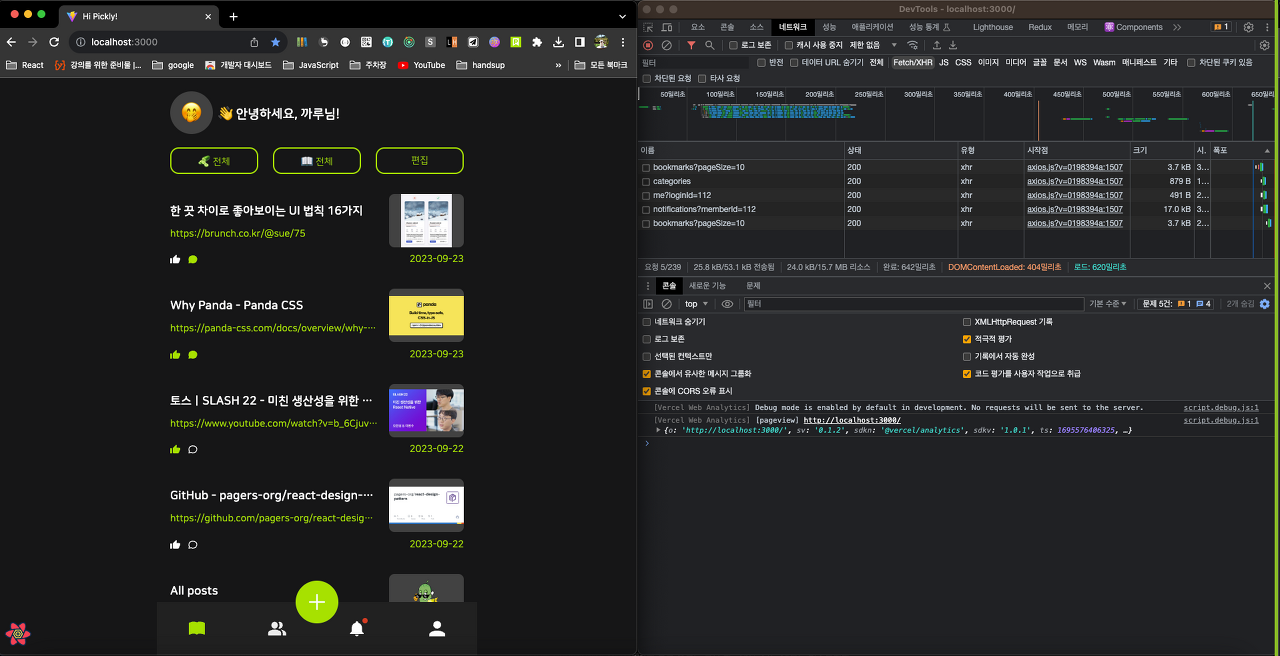The width and height of the screenshot is (1280, 656).
Task: Create a live expression with the eye icon
Action: [727, 304]
